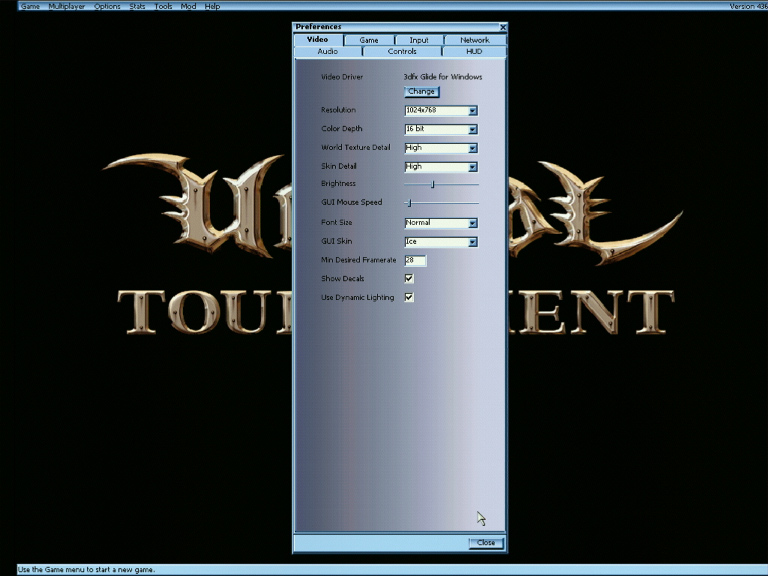Expand the GUI Skin dropdown
This screenshot has width=768, height=576.
(x=473, y=242)
